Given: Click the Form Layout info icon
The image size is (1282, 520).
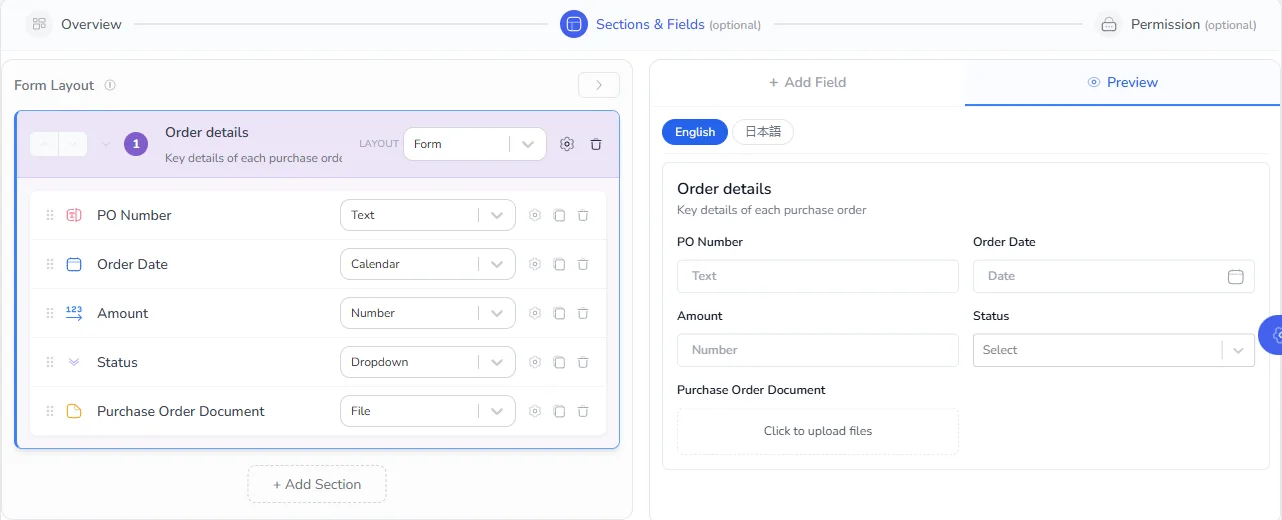Looking at the screenshot, I should (x=110, y=85).
